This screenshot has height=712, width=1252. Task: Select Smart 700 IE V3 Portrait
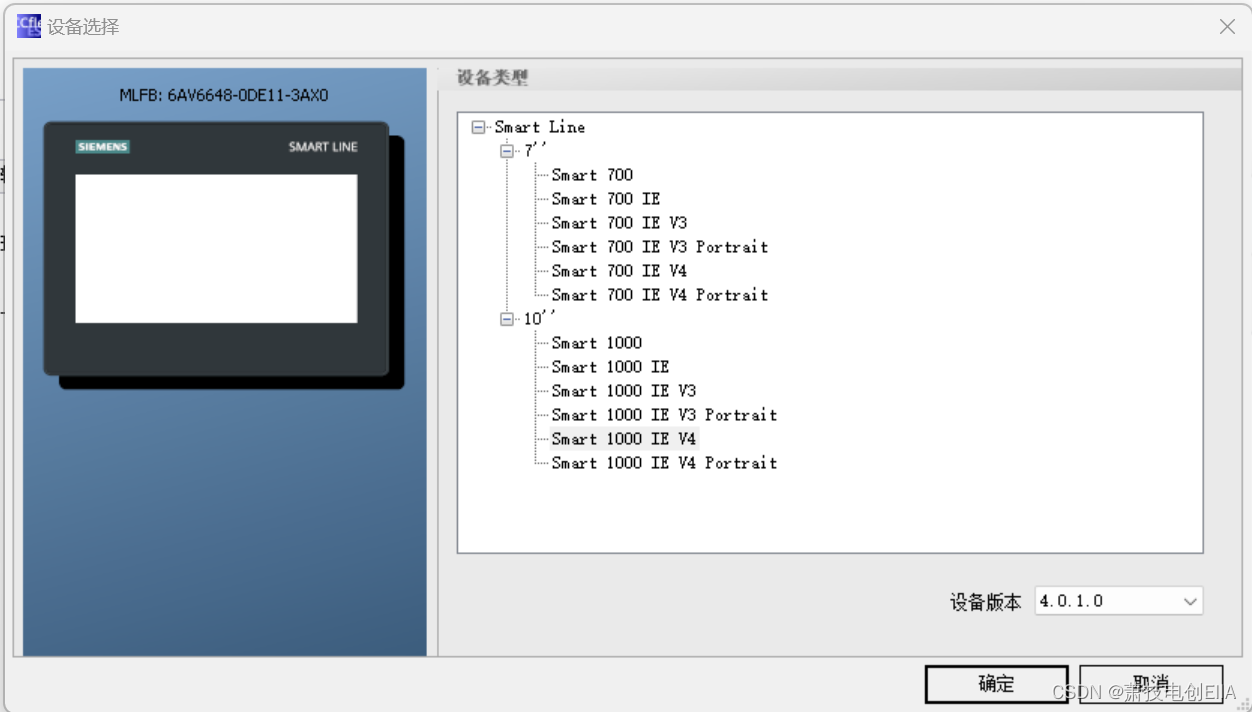(x=660, y=247)
